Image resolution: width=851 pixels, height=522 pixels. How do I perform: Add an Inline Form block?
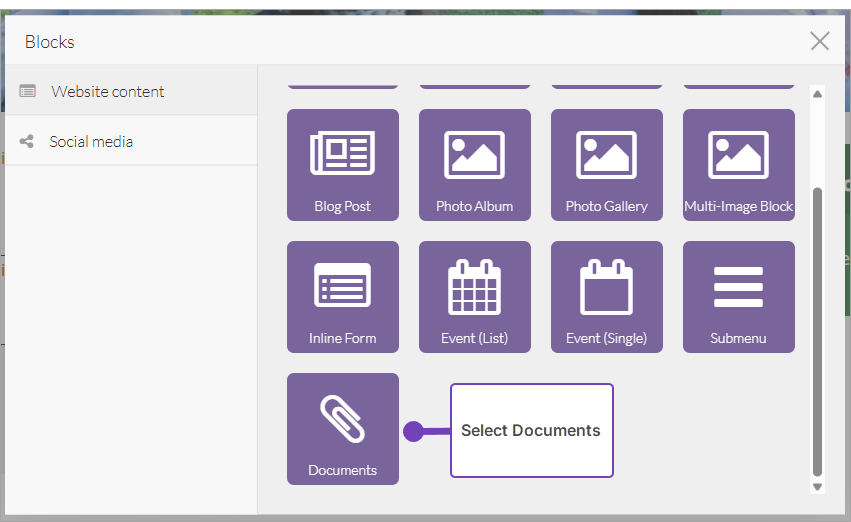click(342, 296)
